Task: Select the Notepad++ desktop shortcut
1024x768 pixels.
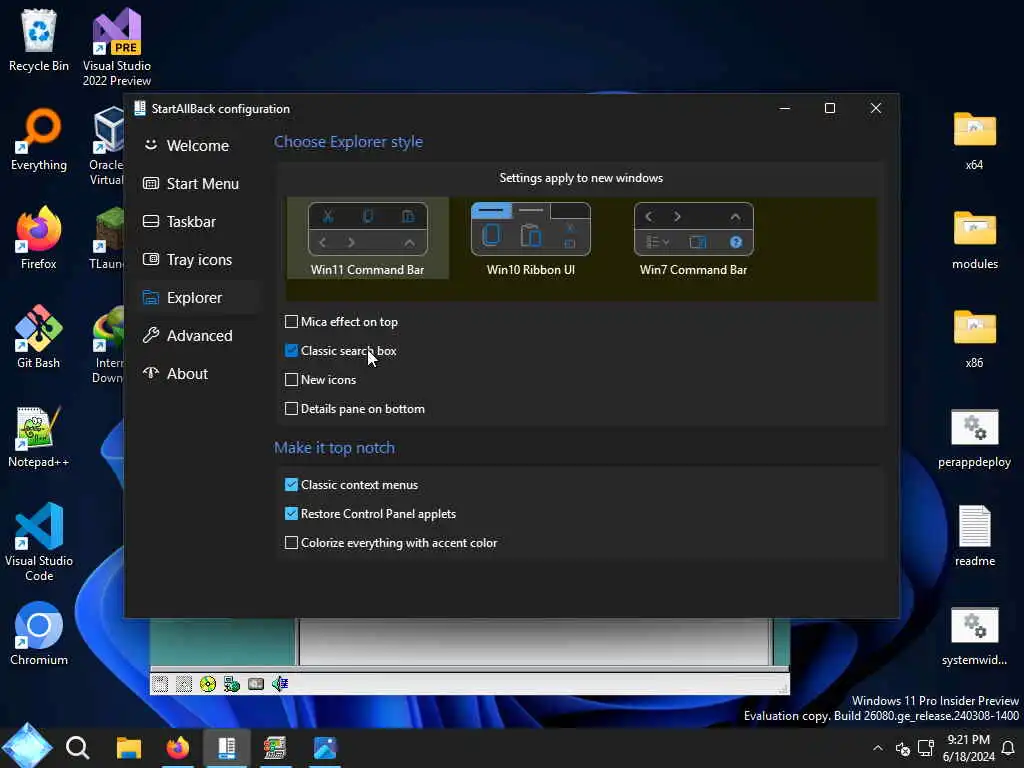Action: [39, 436]
